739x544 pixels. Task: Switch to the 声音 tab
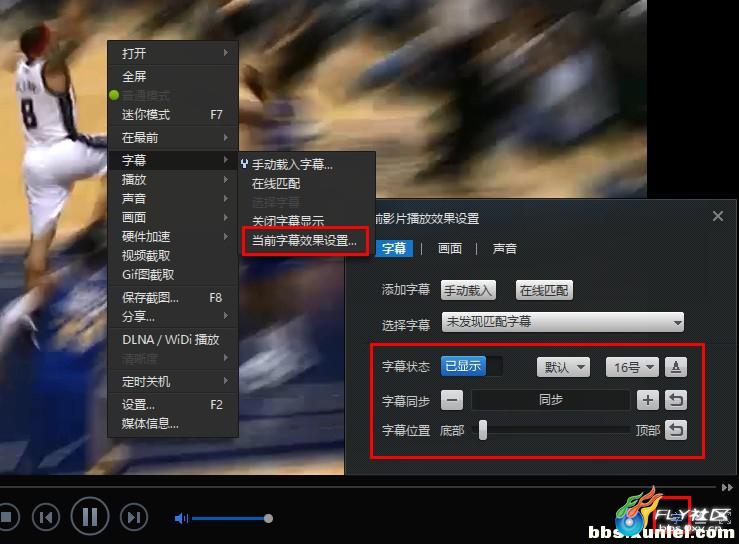(504, 248)
